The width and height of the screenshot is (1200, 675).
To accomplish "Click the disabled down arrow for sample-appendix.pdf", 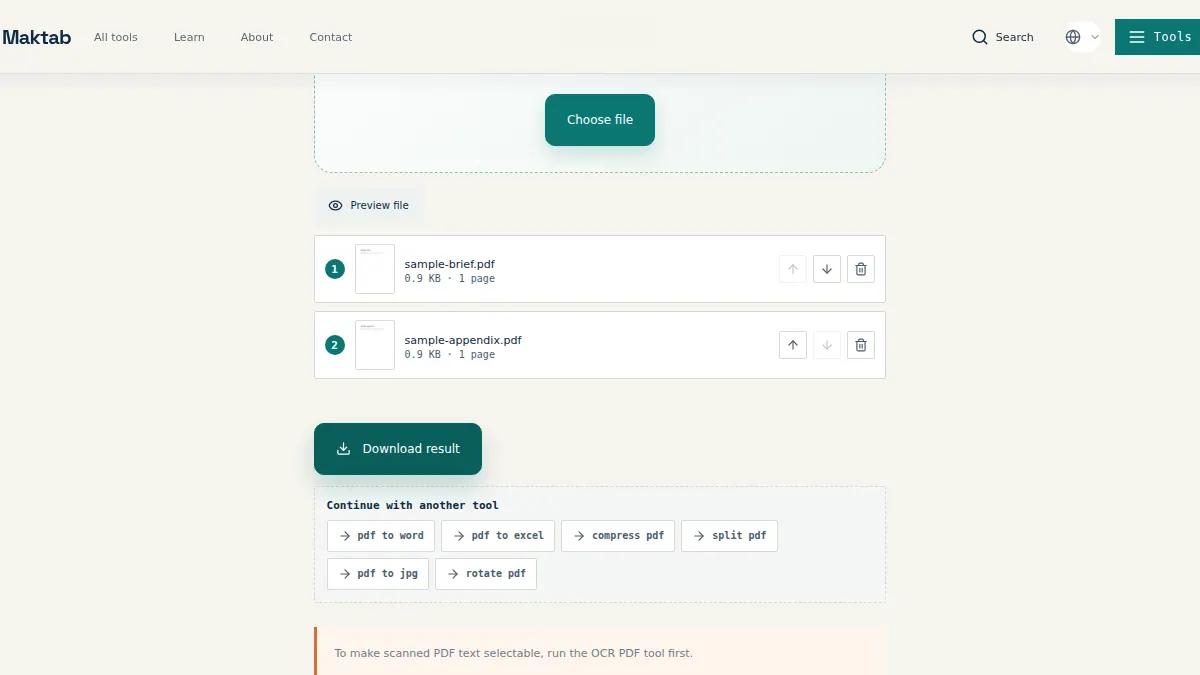I will point(827,345).
